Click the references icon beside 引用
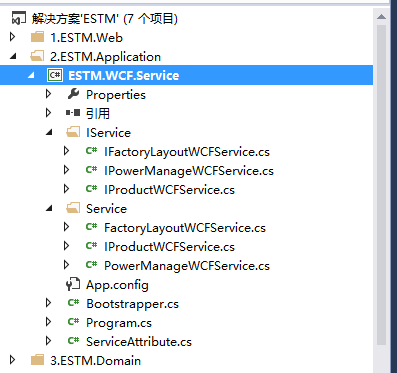 pyautogui.click(x=73, y=113)
